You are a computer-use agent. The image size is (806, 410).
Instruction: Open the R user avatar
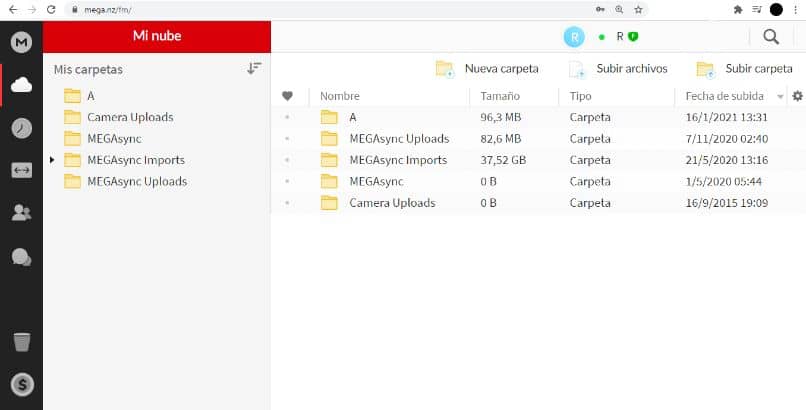(x=574, y=37)
